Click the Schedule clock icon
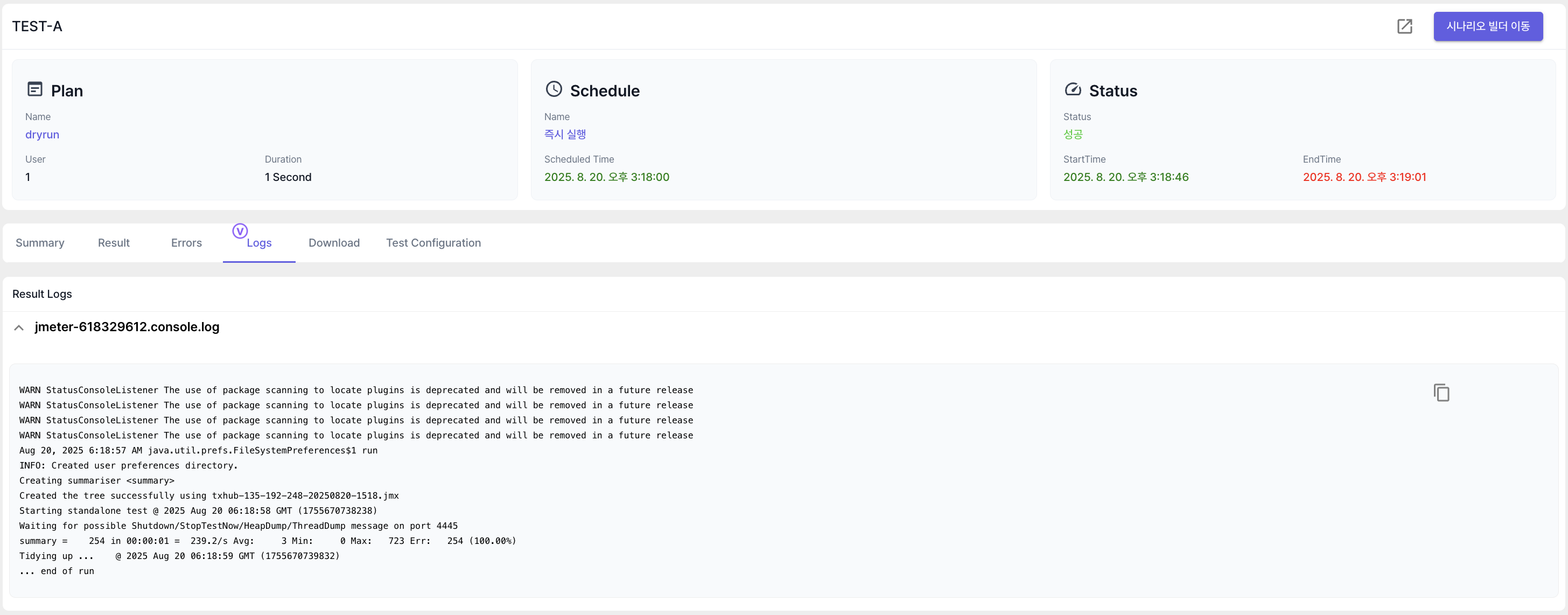 (x=554, y=89)
